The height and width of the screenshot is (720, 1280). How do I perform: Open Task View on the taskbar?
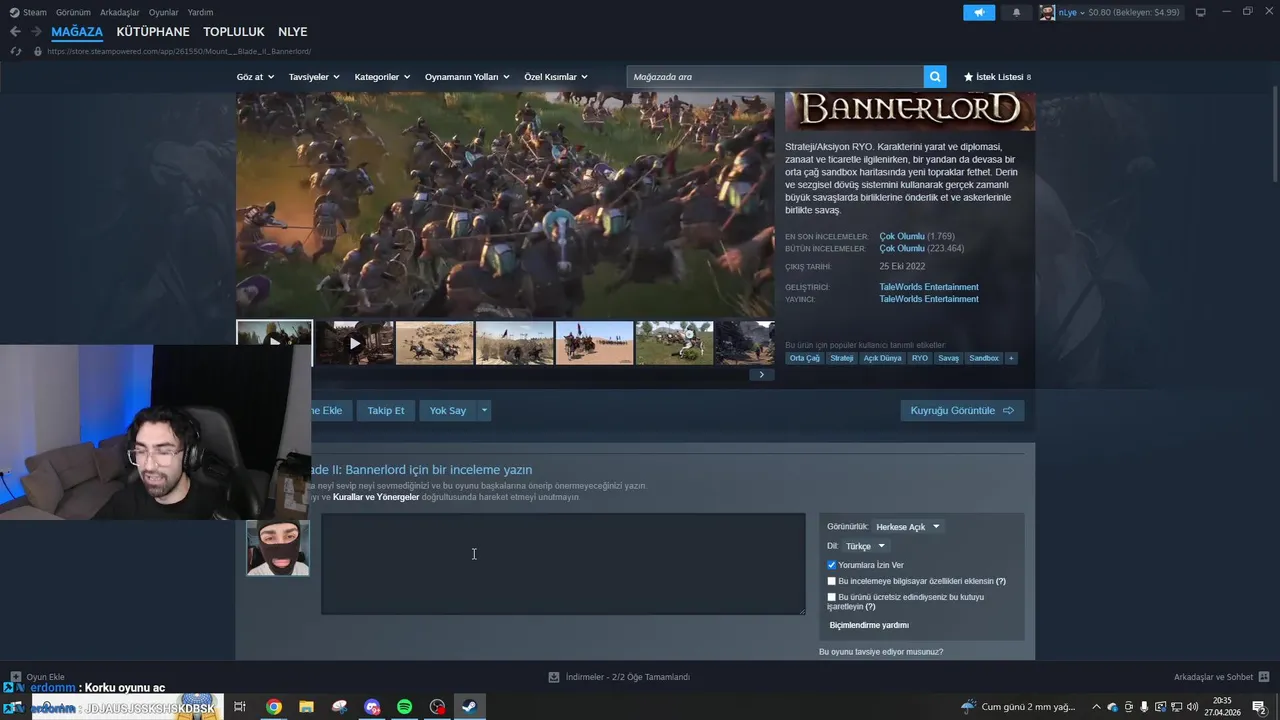coord(240,707)
